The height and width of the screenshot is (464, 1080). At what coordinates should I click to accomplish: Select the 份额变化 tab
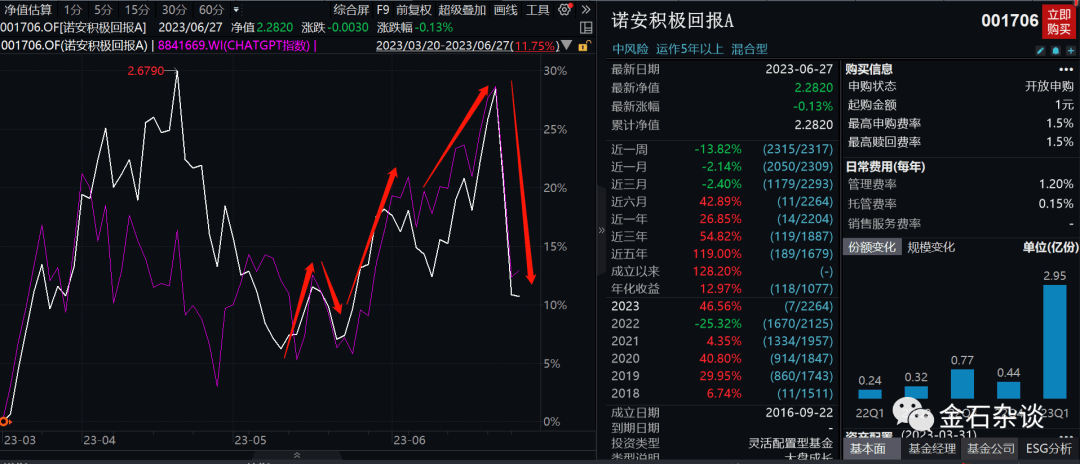coord(873,247)
